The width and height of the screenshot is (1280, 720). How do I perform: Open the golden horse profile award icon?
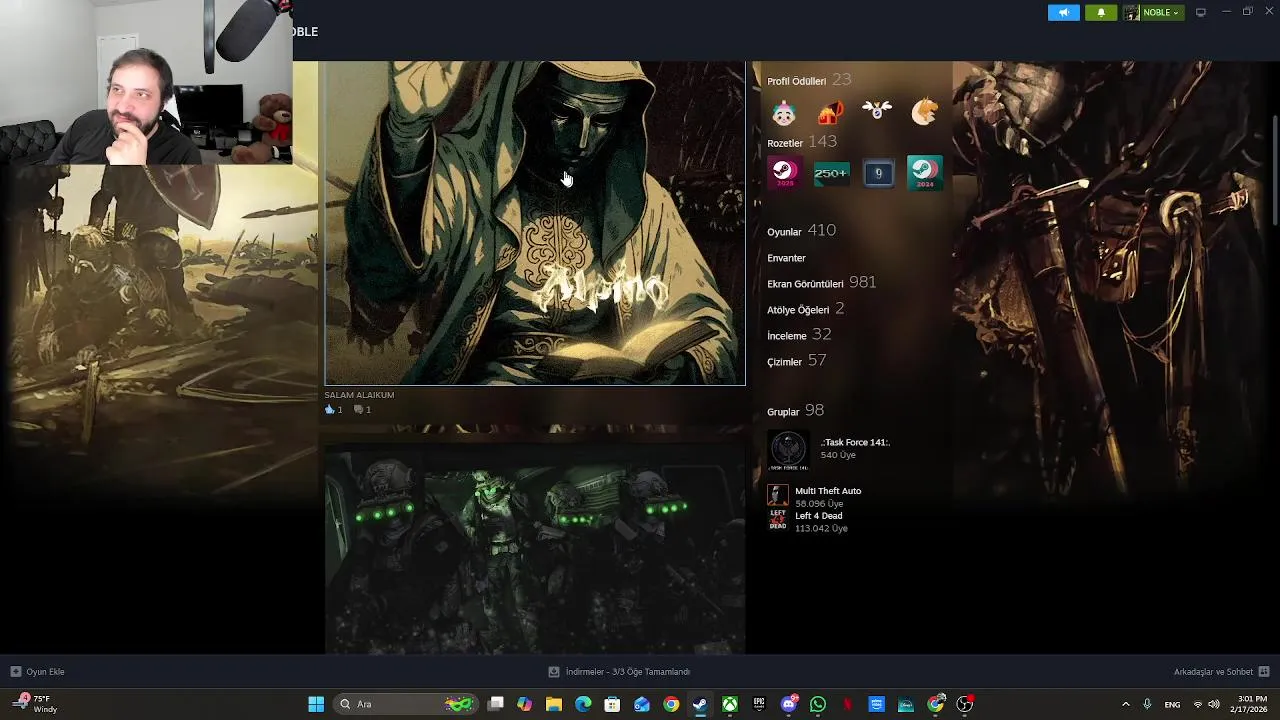(925, 112)
